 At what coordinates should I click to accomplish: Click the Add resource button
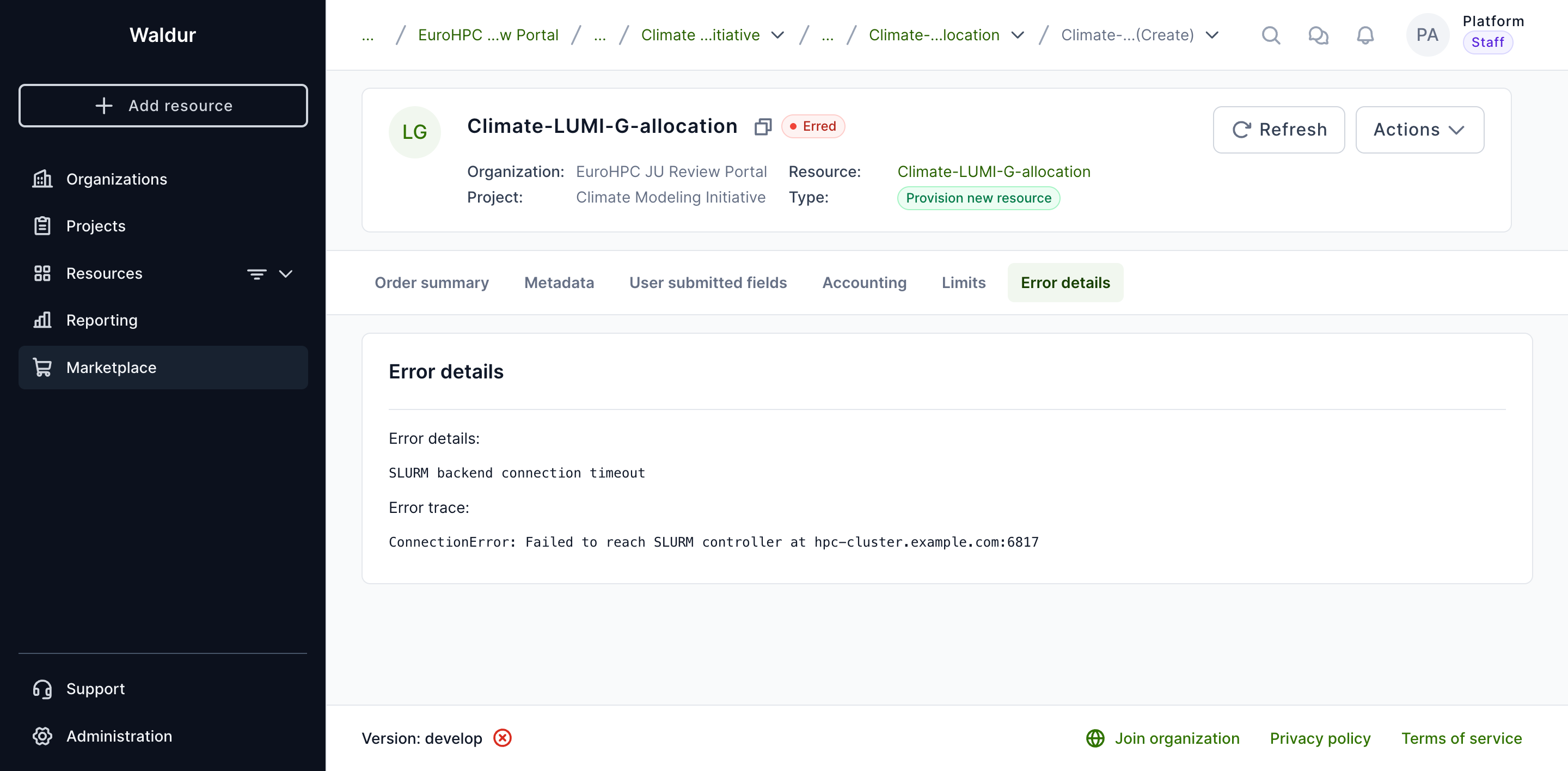click(163, 106)
